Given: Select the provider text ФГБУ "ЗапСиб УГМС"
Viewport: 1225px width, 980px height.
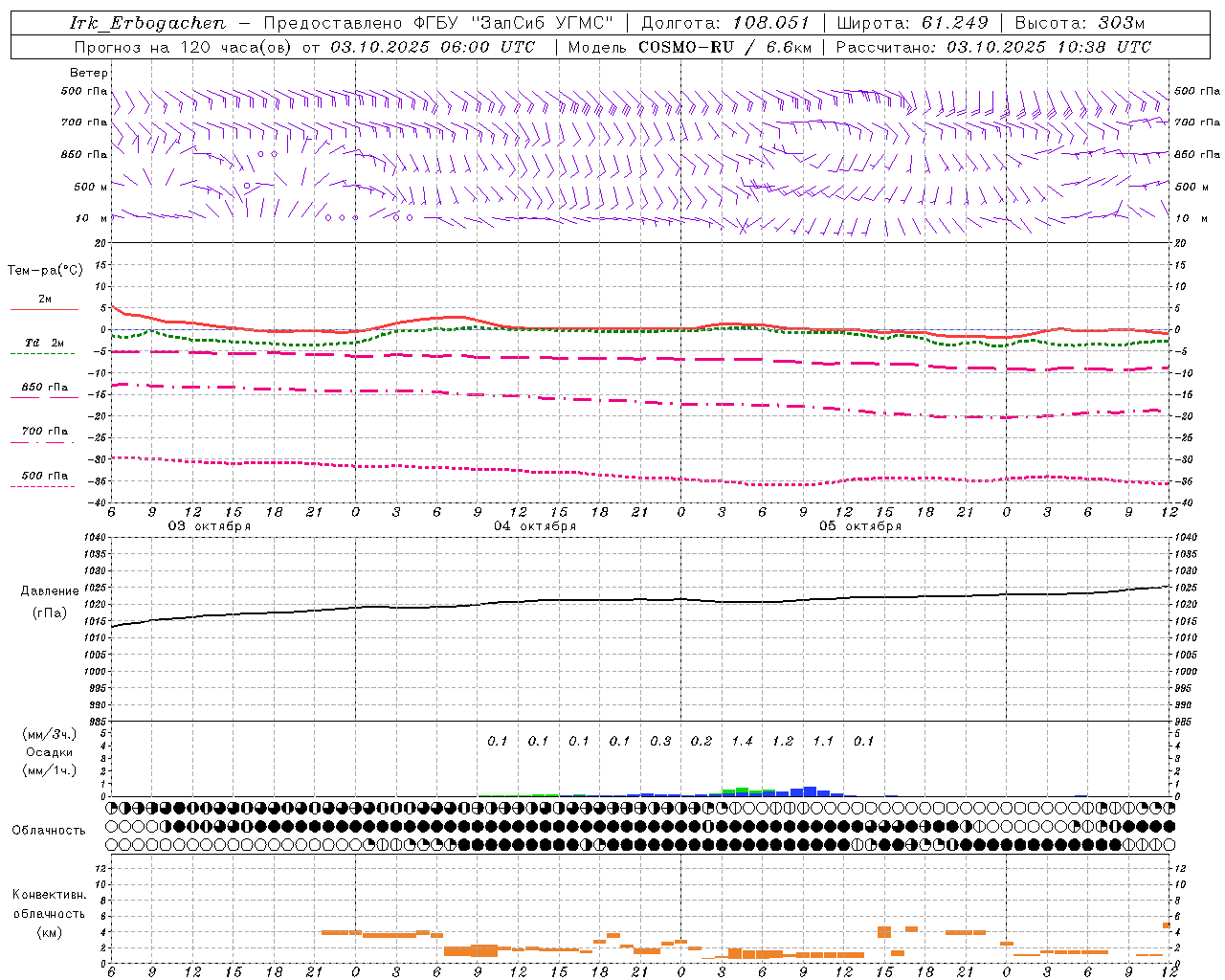Looking at the screenshot, I should [x=515, y=23].
